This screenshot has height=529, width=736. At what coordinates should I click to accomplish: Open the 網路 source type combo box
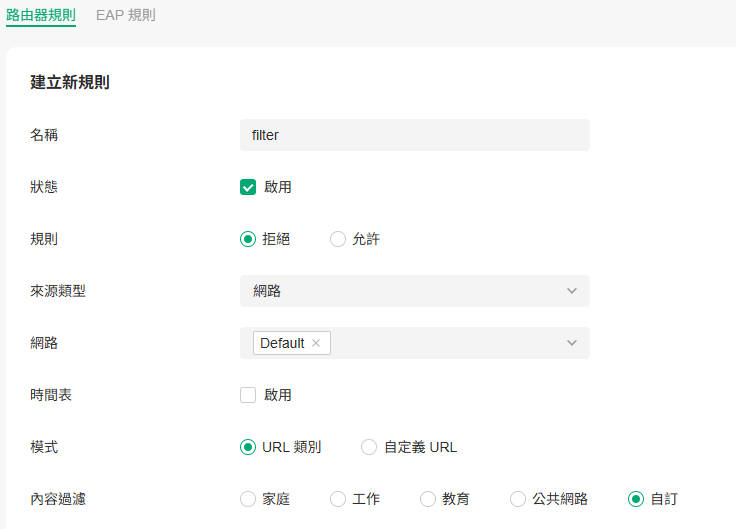pos(414,291)
